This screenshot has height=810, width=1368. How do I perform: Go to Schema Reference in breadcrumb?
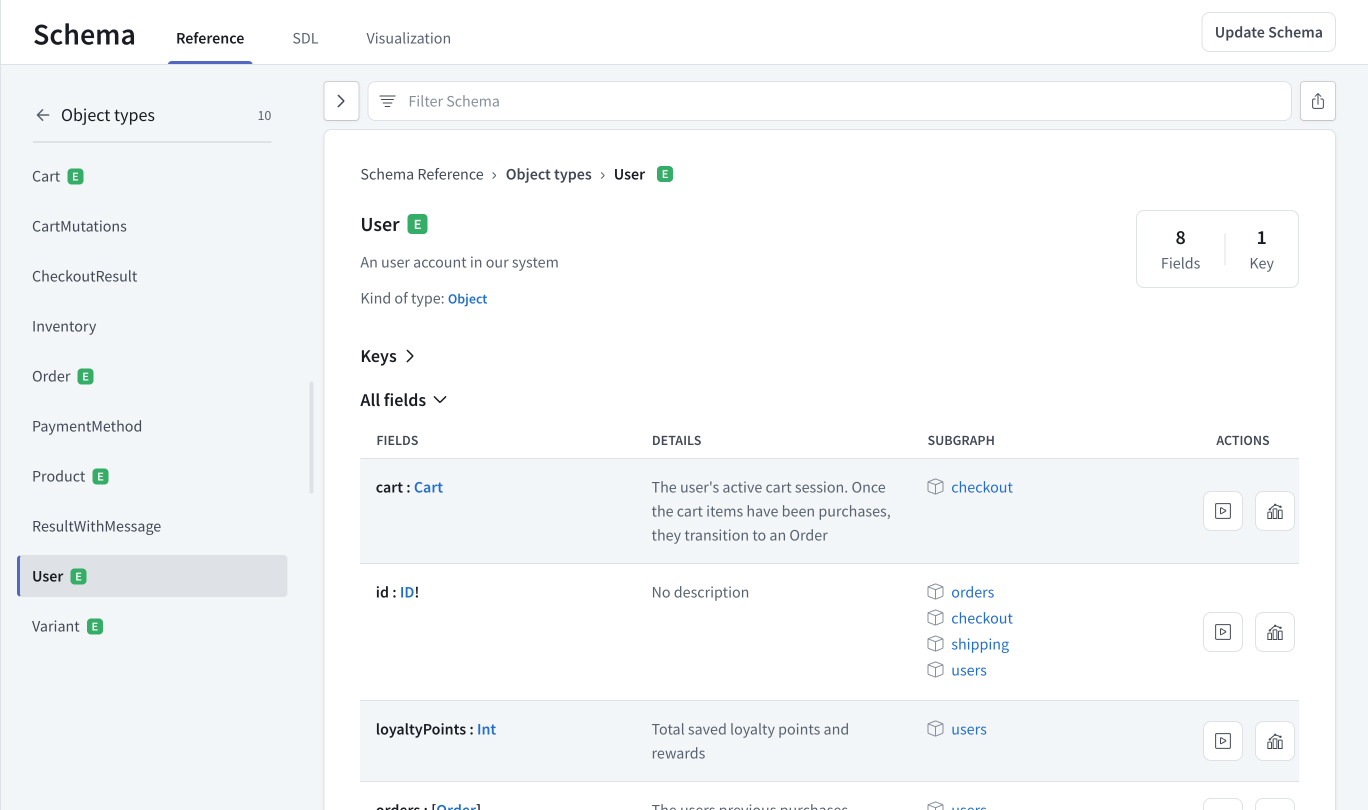click(422, 174)
